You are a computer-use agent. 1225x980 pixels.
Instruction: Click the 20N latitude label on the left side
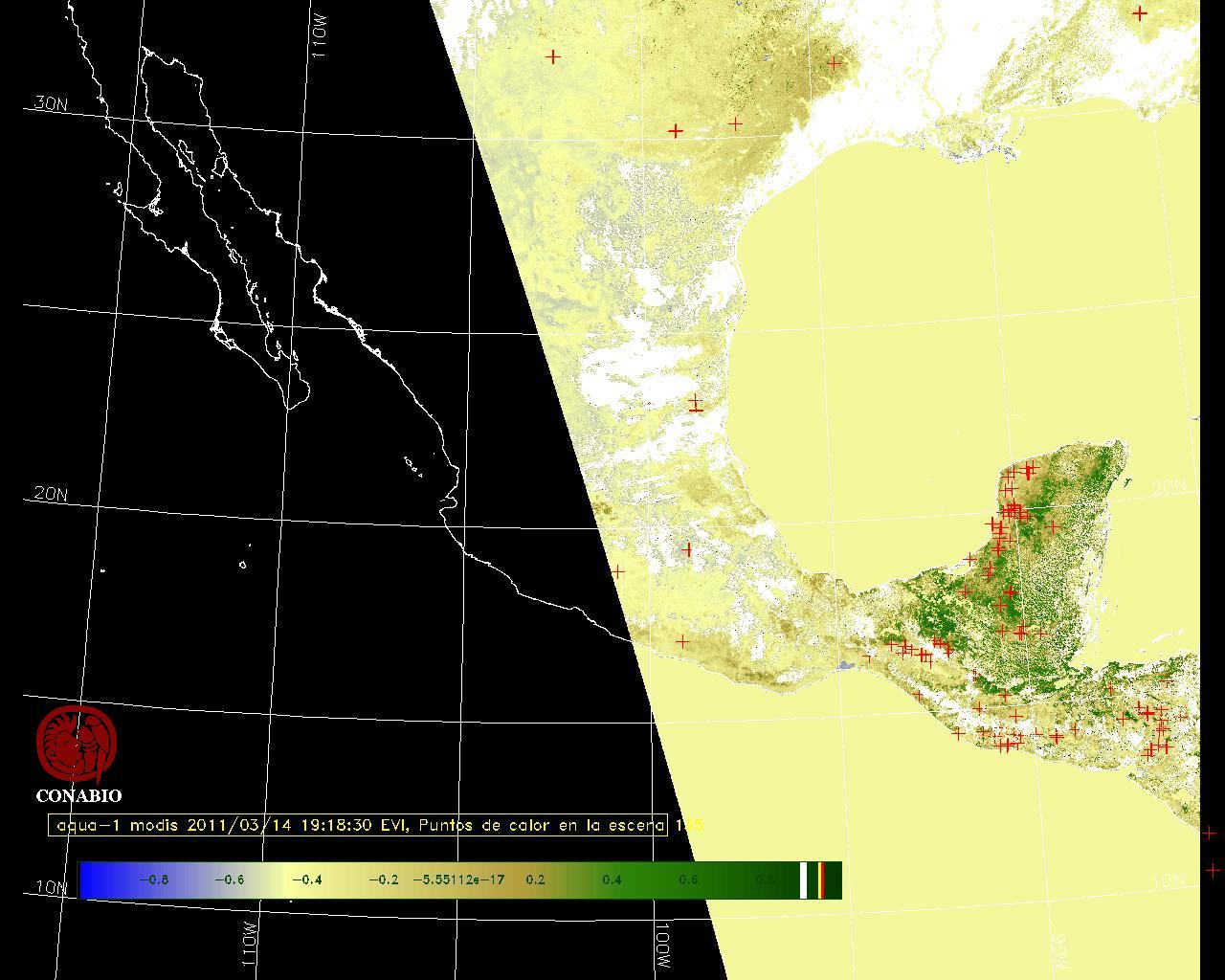[x=50, y=494]
